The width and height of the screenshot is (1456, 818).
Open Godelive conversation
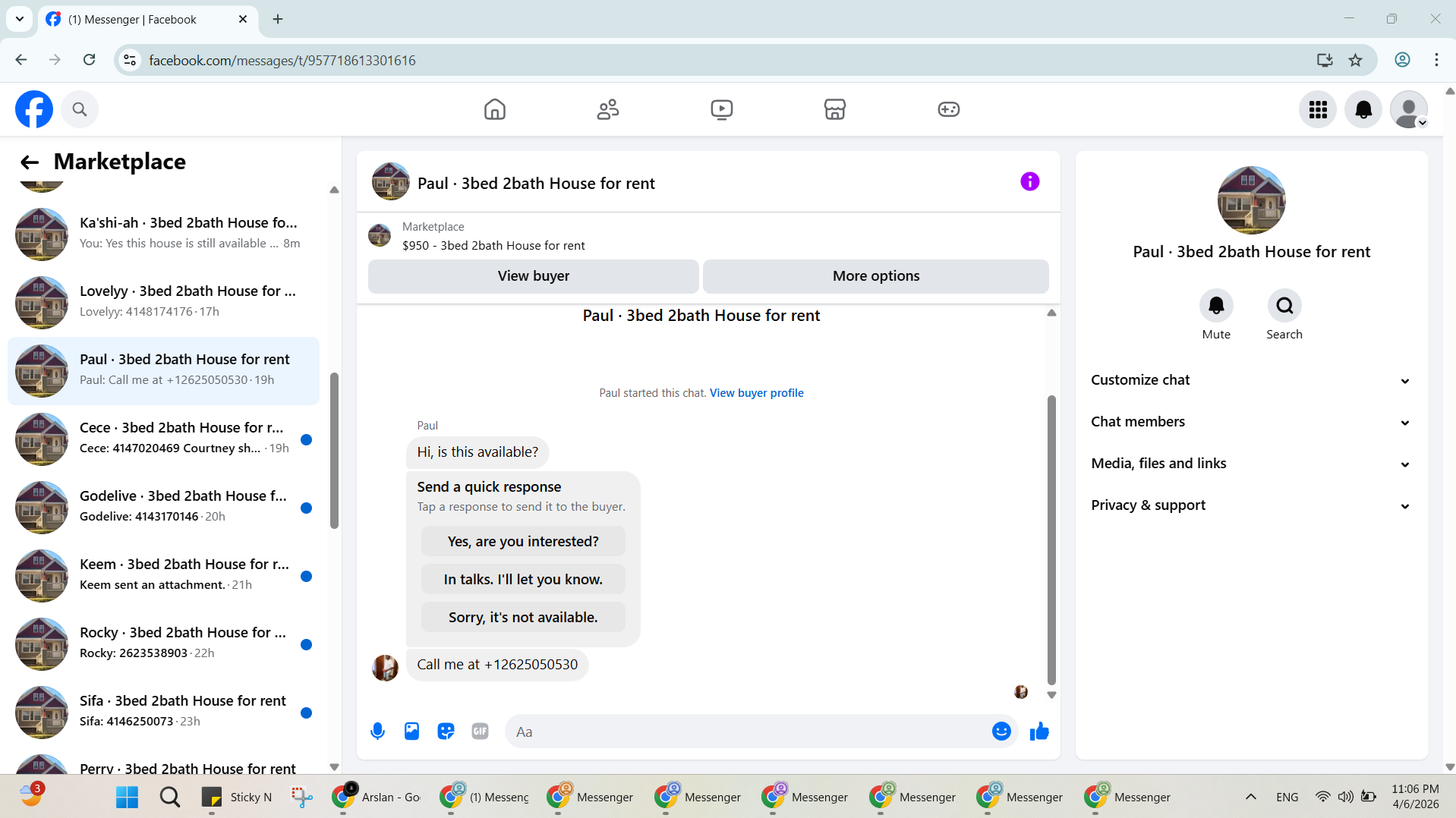click(163, 507)
